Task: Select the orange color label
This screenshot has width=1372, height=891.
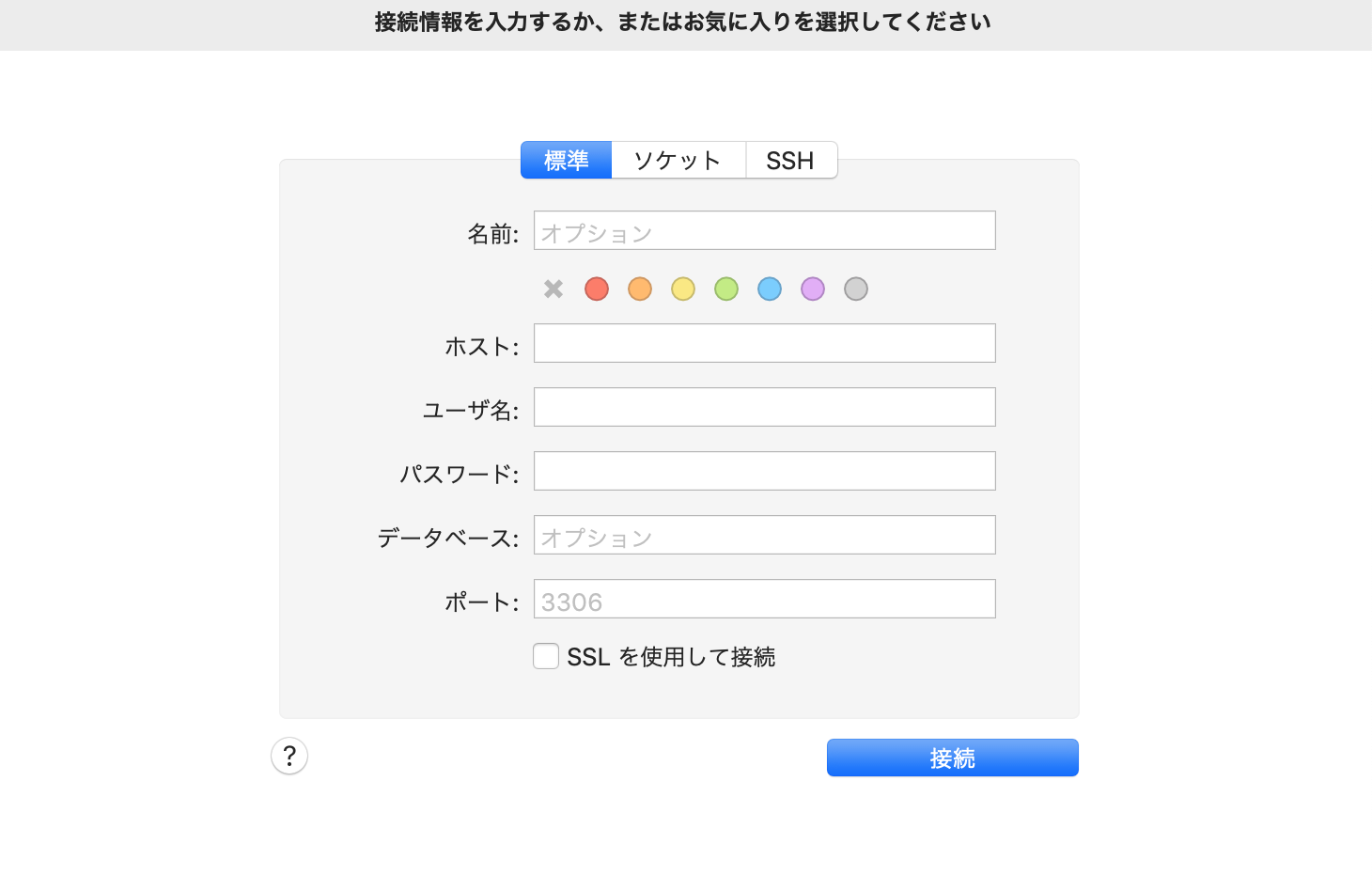Action: tap(640, 289)
